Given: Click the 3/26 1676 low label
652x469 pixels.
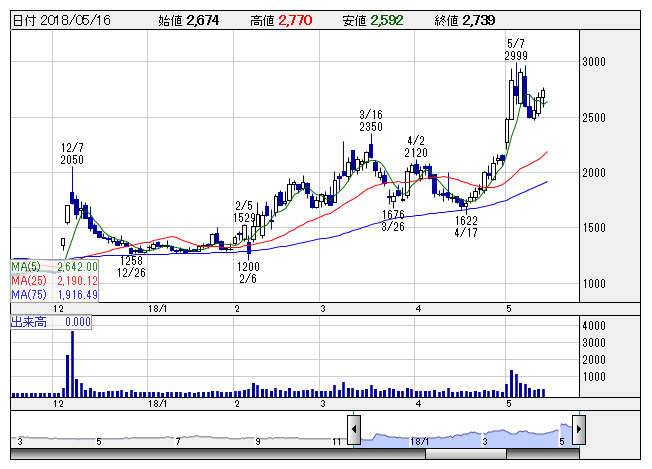Looking at the screenshot, I should (393, 220).
